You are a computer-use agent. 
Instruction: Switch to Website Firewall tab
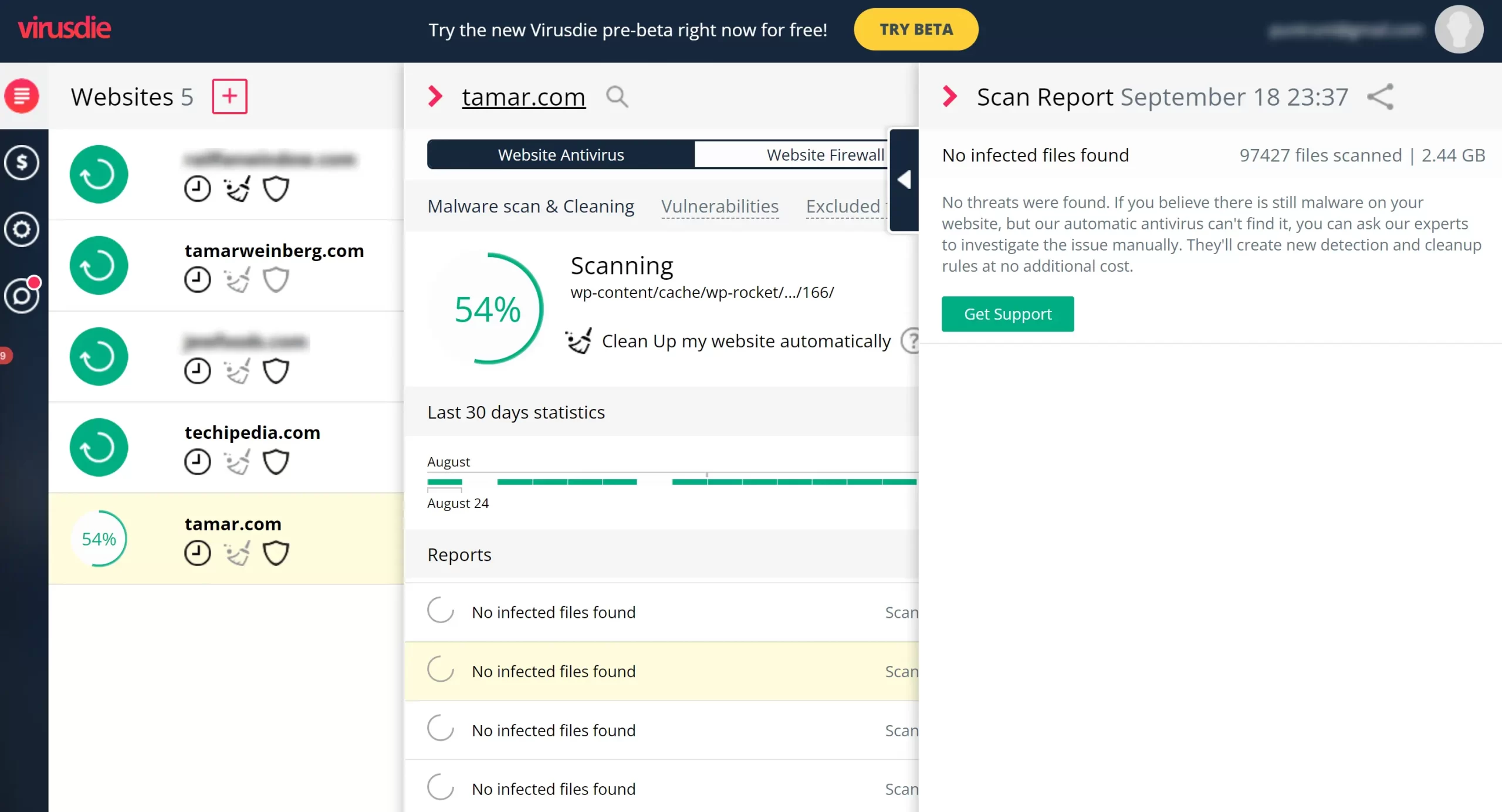point(791,155)
